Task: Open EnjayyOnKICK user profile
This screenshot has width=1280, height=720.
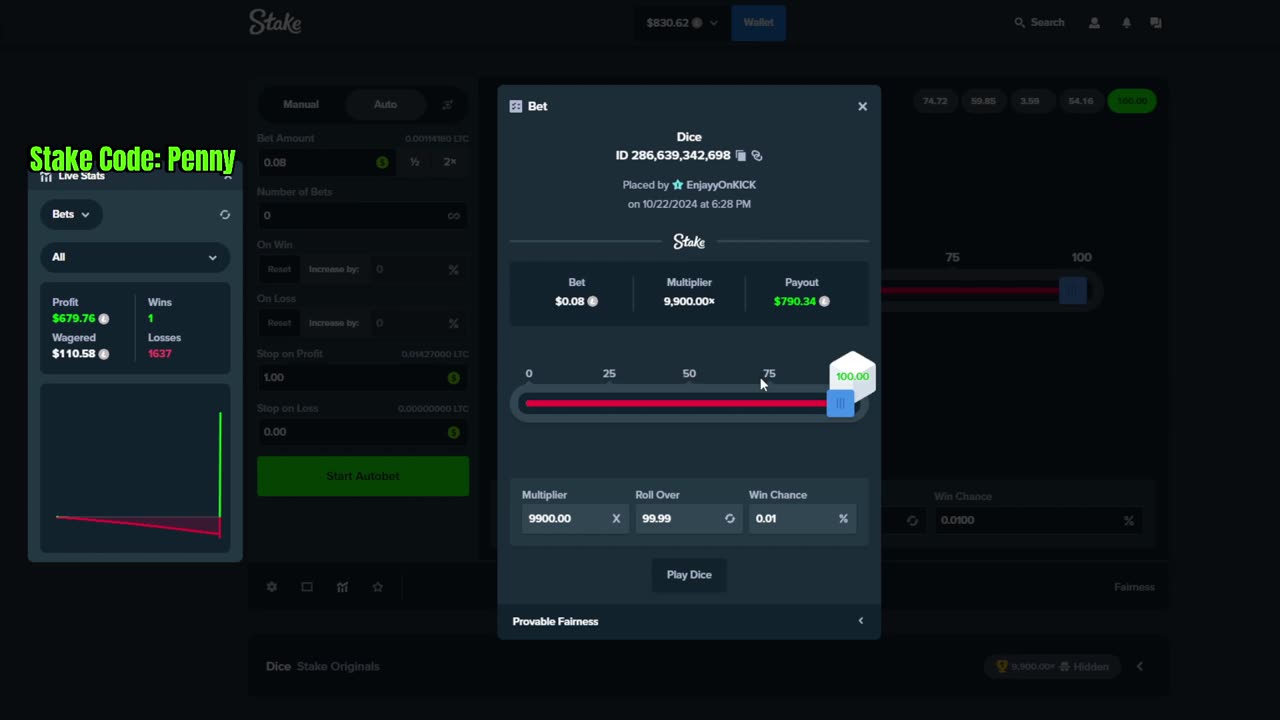Action: [721, 185]
